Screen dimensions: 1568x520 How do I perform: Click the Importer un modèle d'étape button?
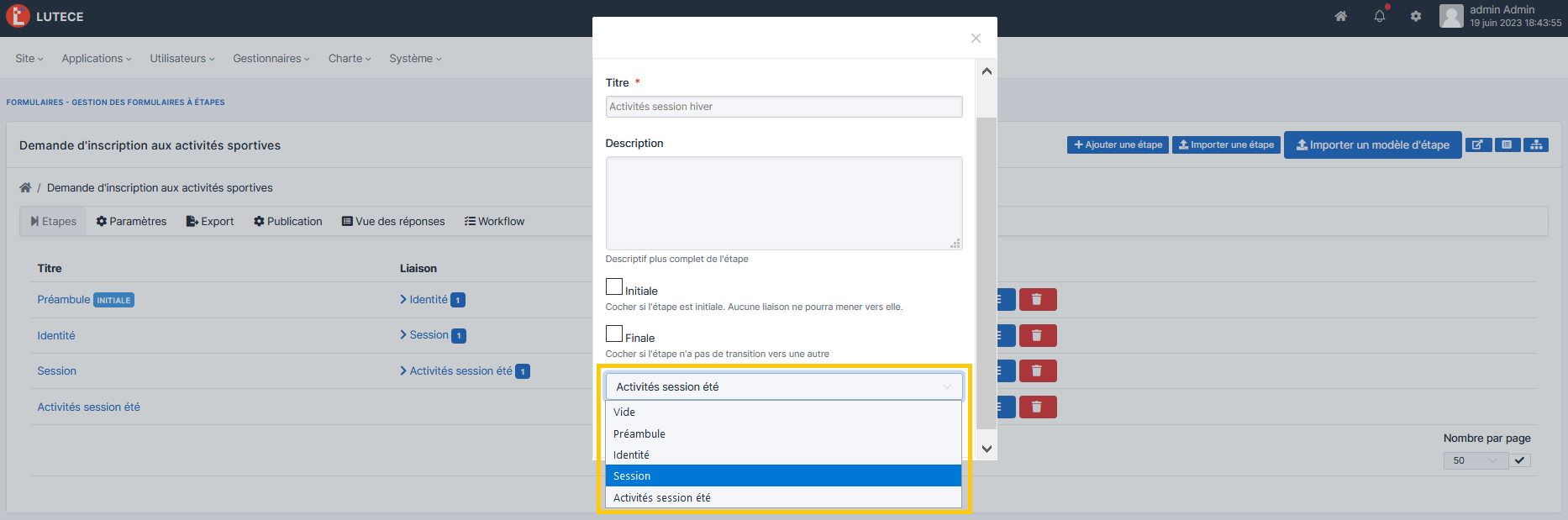(1372, 145)
